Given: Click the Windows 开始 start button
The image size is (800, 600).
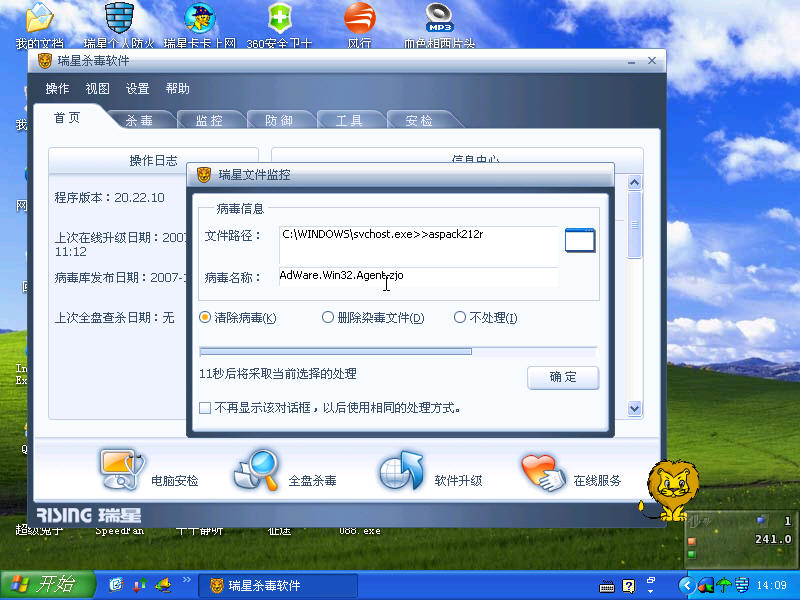Looking at the screenshot, I should [x=47, y=585].
